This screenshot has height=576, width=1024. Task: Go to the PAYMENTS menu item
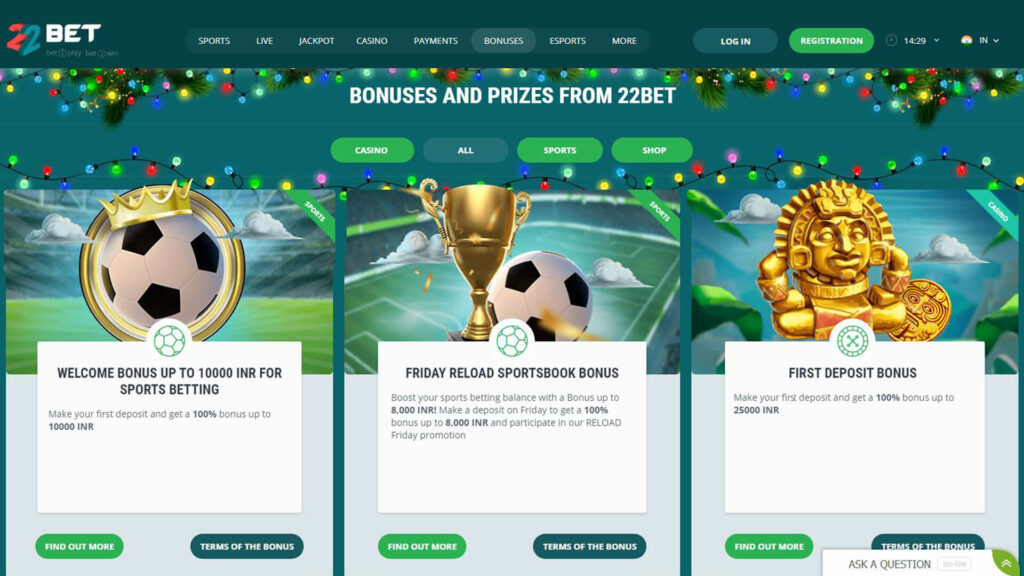coord(436,40)
